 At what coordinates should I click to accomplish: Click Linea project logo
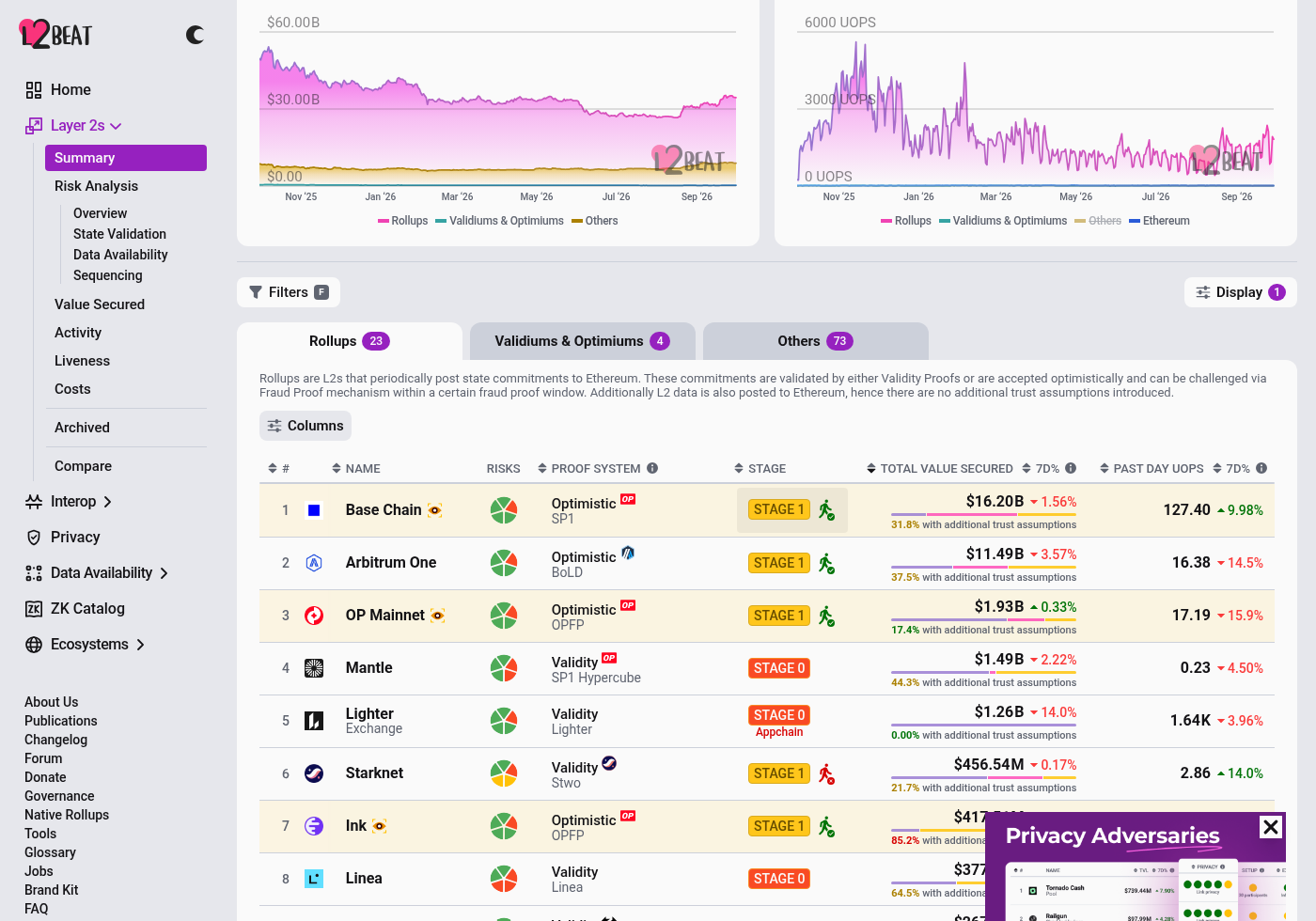click(314, 879)
